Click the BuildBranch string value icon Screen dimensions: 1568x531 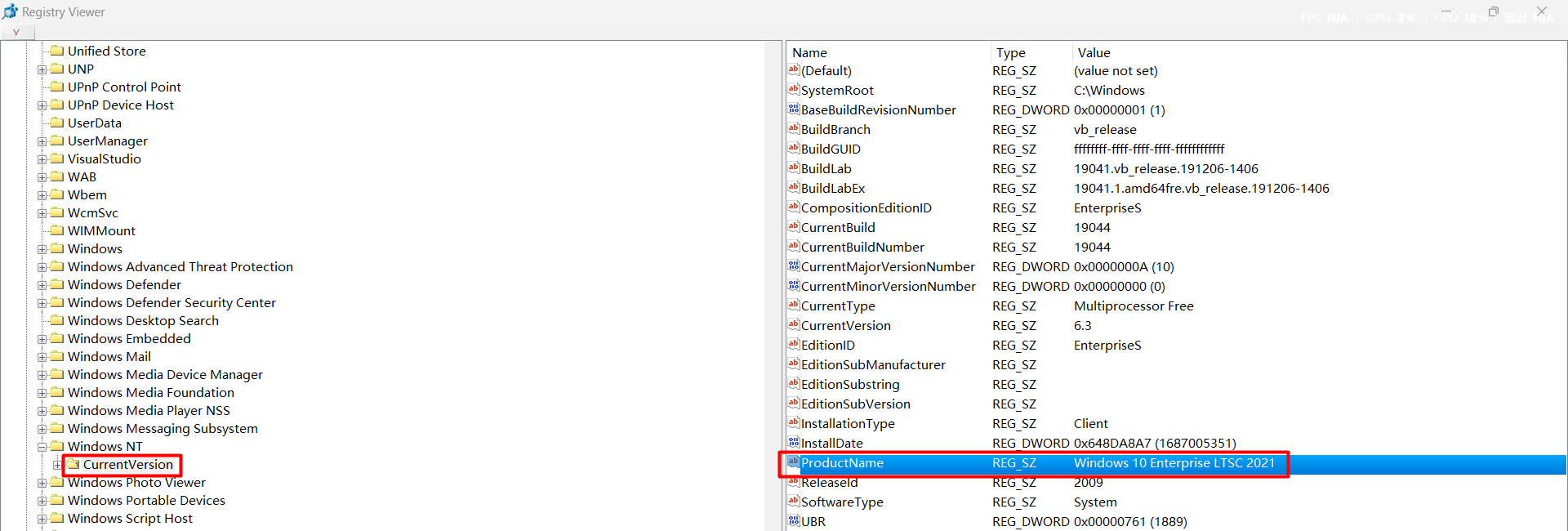pyautogui.click(x=794, y=129)
